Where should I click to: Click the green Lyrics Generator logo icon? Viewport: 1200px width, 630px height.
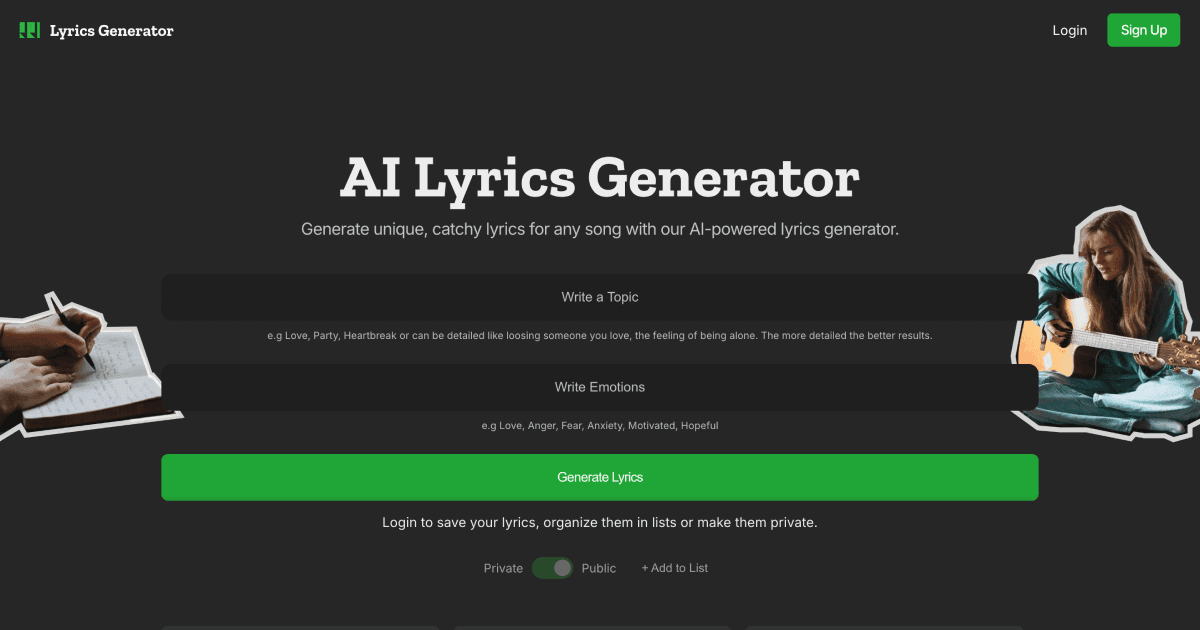pyautogui.click(x=29, y=30)
